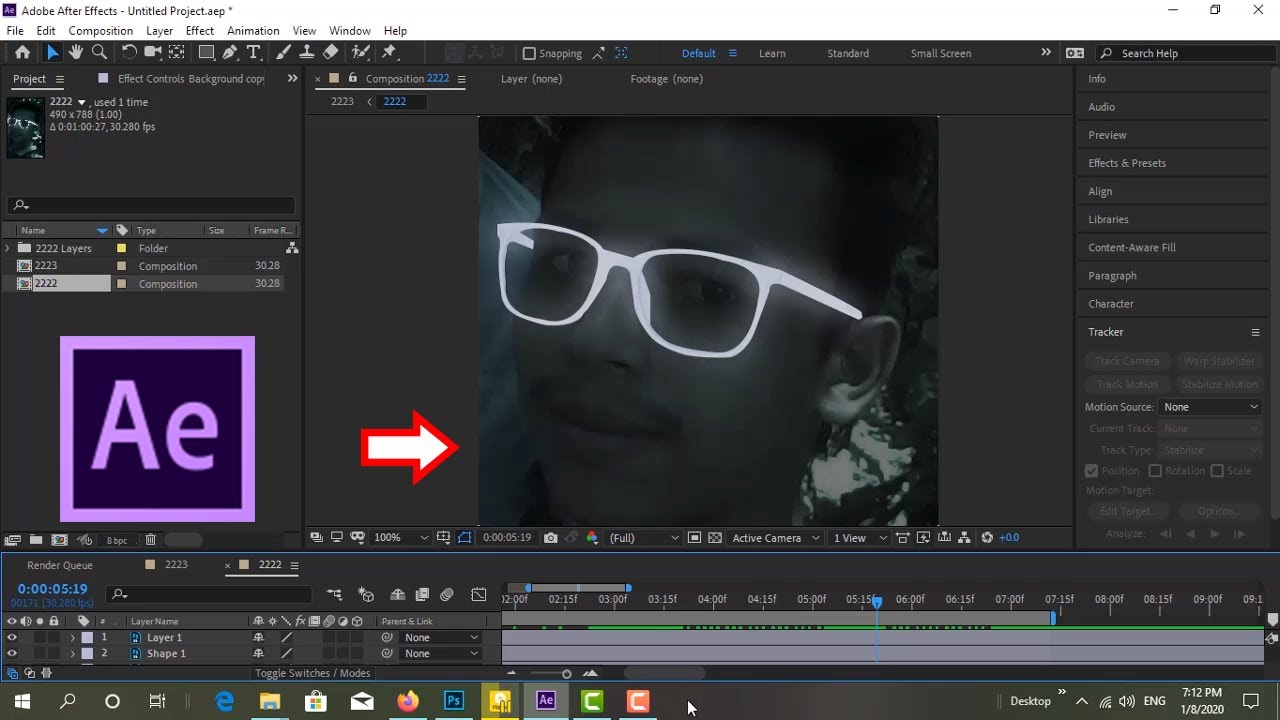
Task: Select the Horizontal Type tool
Action: (254, 53)
